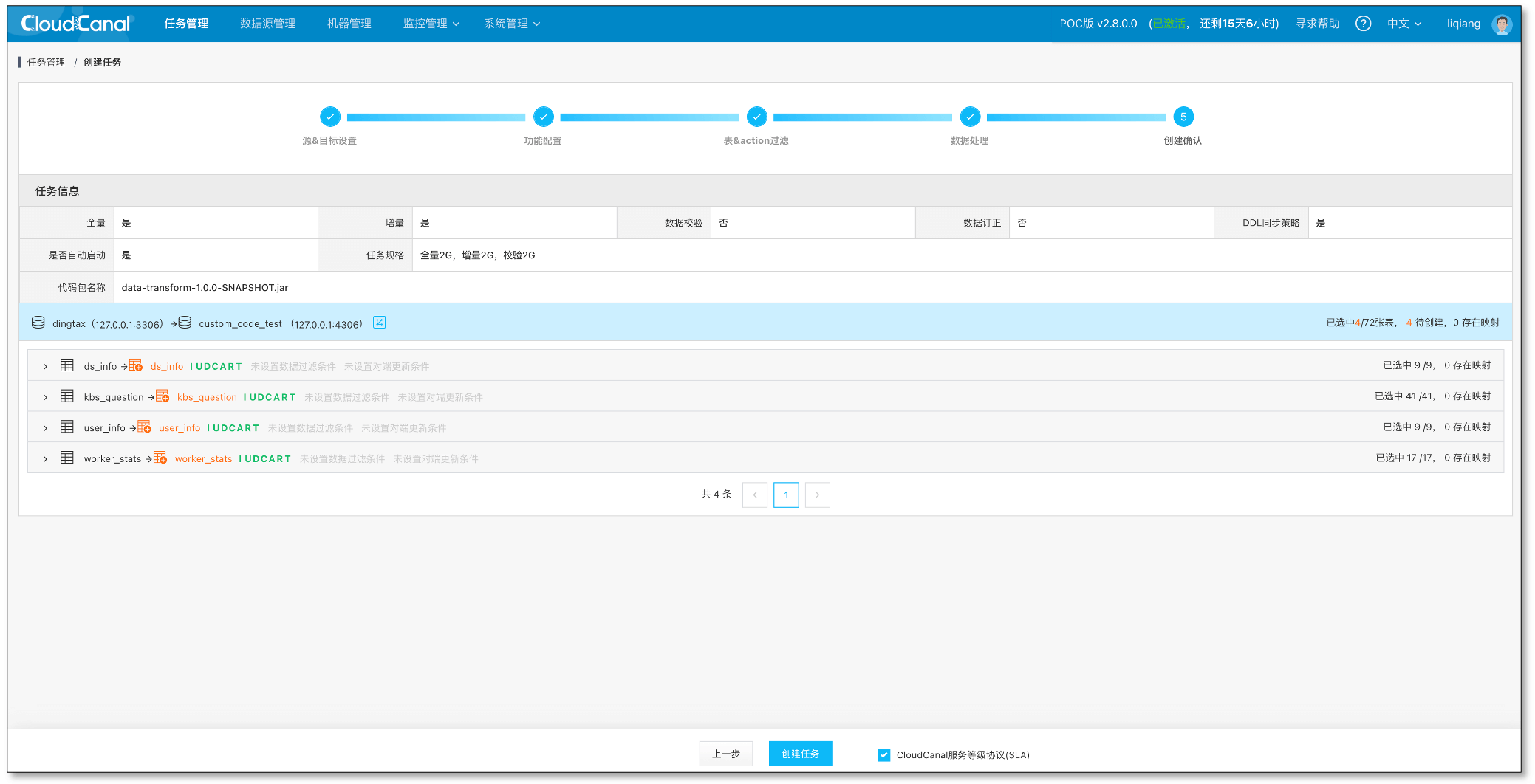
Task: Click the CloudCanal logo
Action: tap(74, 23)
